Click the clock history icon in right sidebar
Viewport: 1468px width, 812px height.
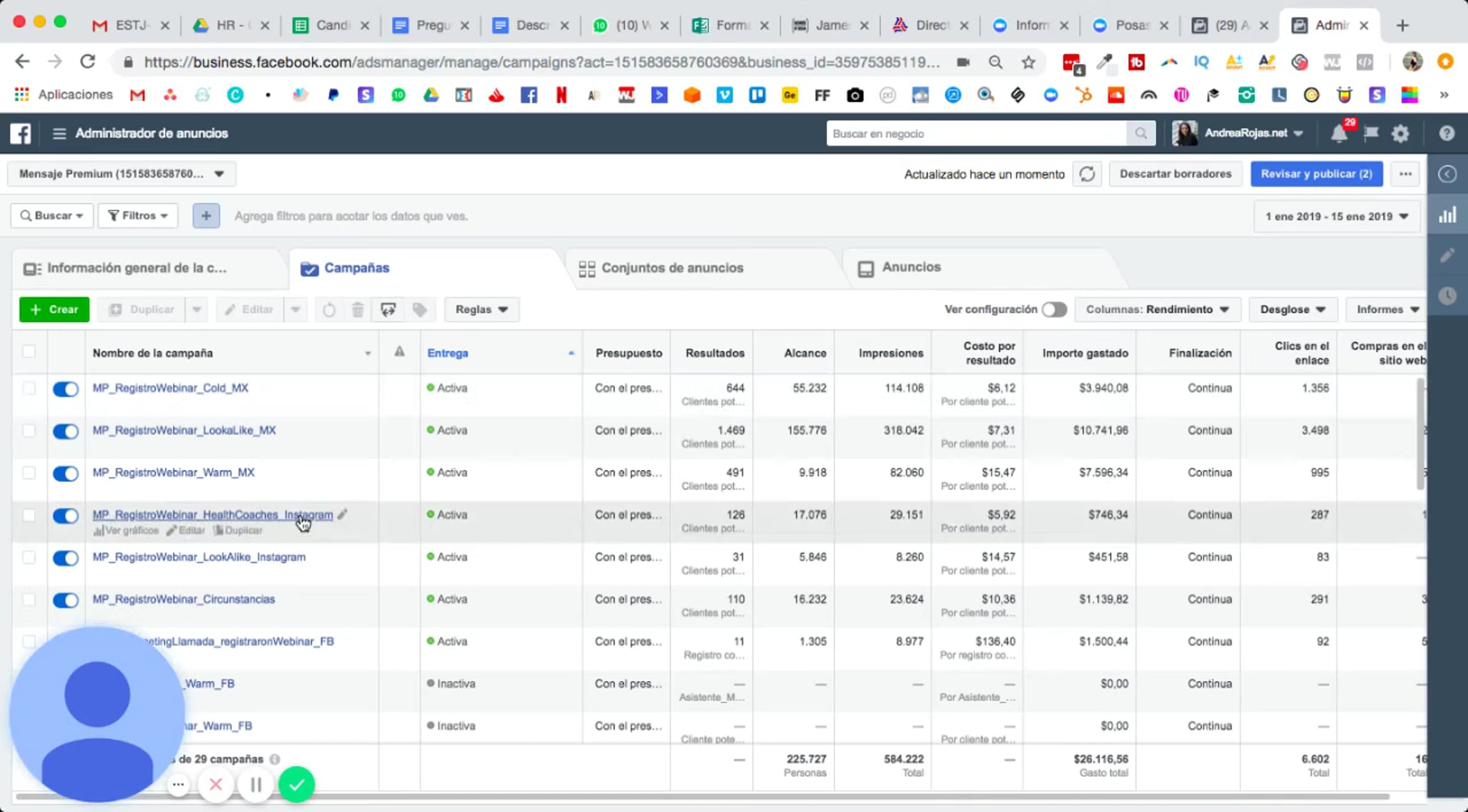(1447, 296)
